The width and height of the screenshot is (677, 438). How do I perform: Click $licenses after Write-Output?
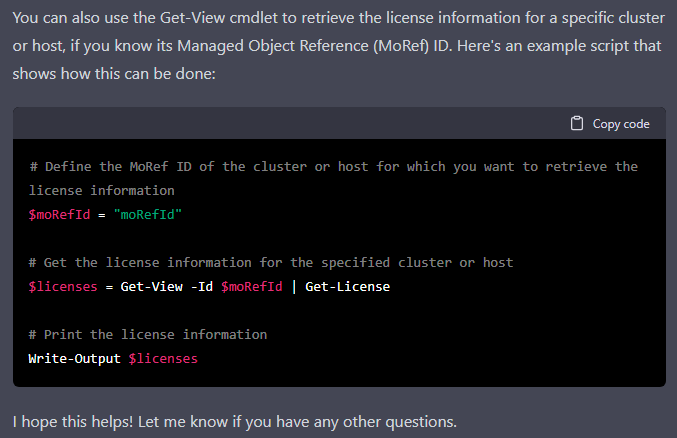163,359
